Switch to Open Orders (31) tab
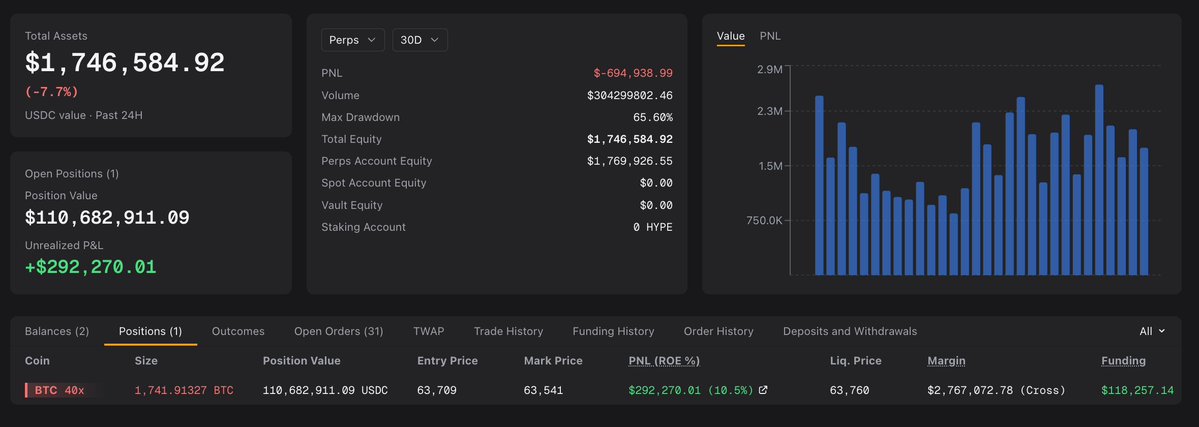The image size is (1199, 427). click(x=339, y=331)
